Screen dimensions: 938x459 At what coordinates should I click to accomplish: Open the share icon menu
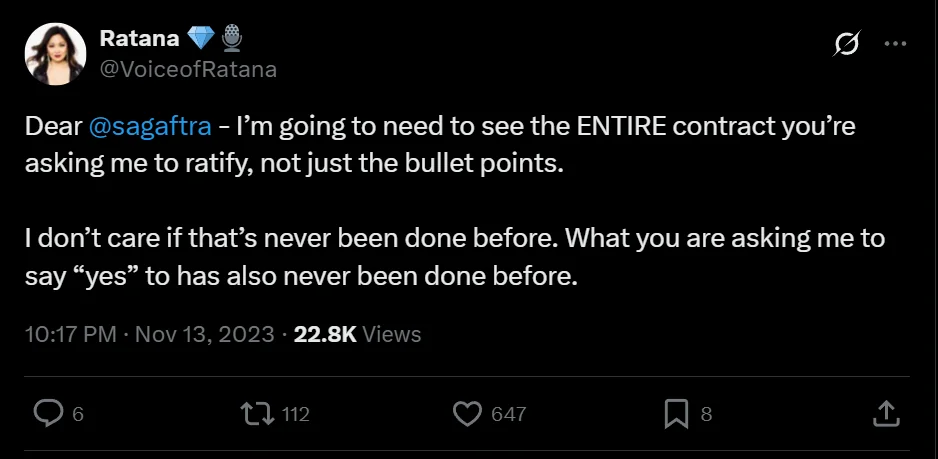coord(885,412)
